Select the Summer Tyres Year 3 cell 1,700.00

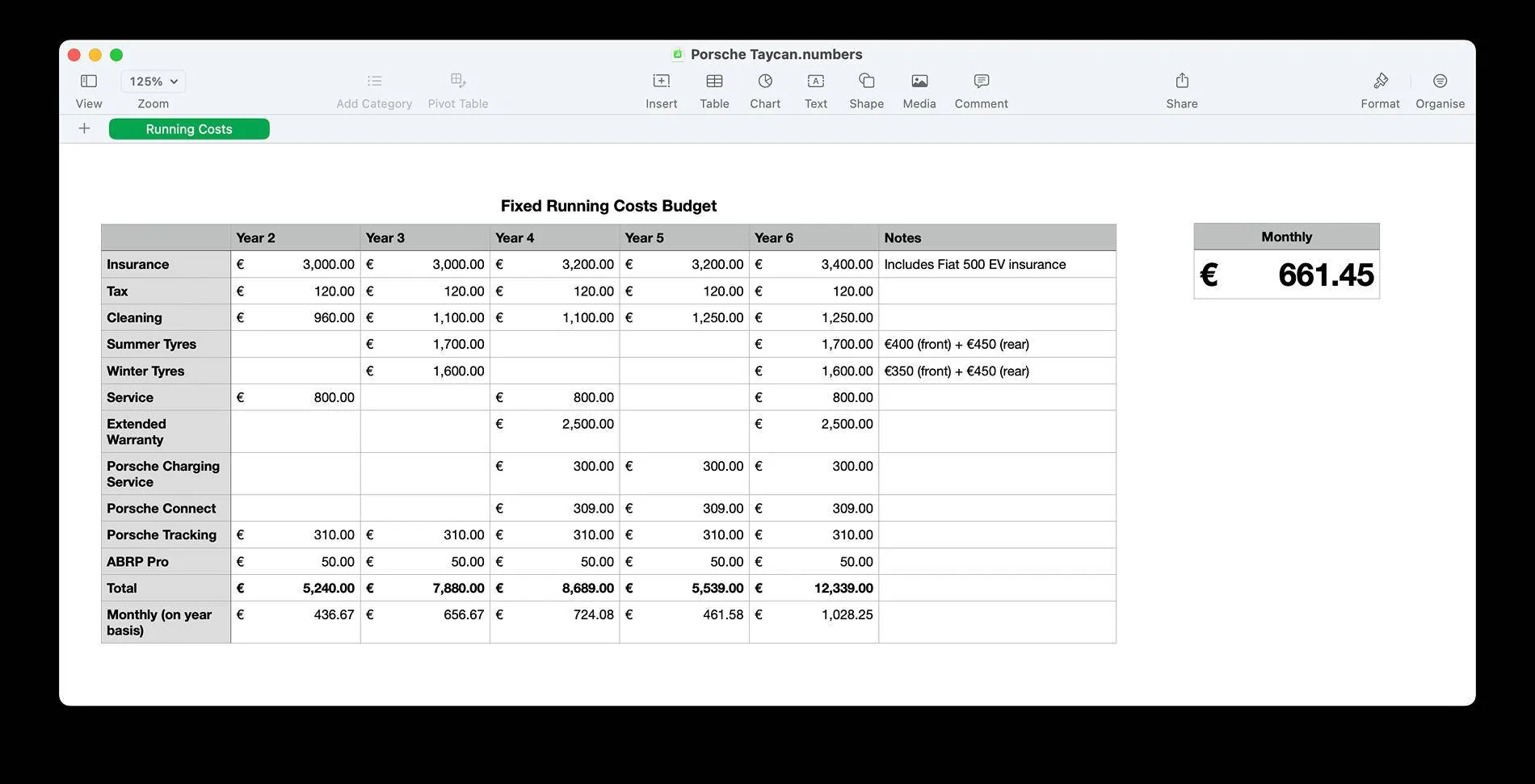click(x=425, y=344)
